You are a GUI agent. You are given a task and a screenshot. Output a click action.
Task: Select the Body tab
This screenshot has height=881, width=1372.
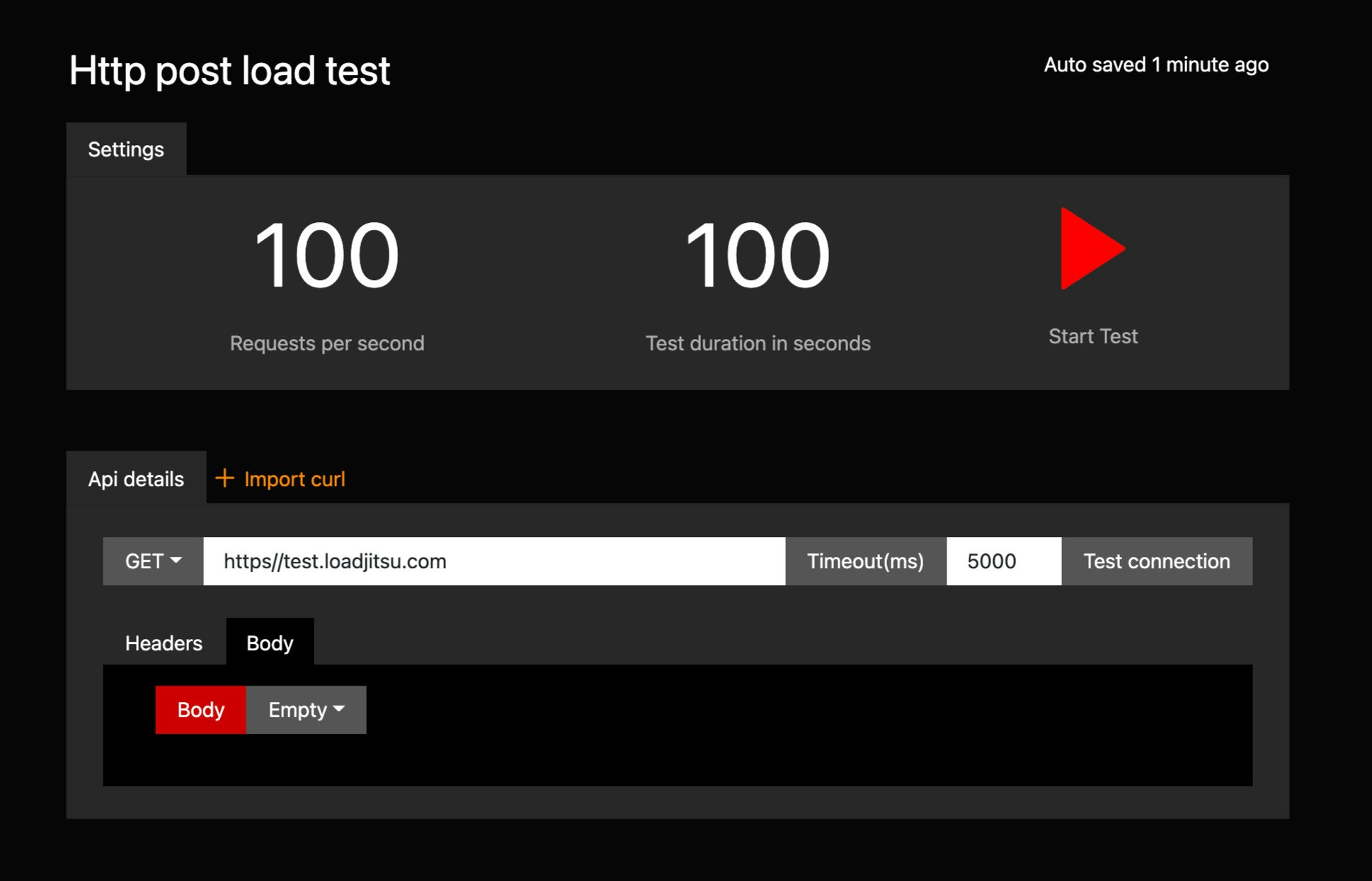click(x=270, y=643)
